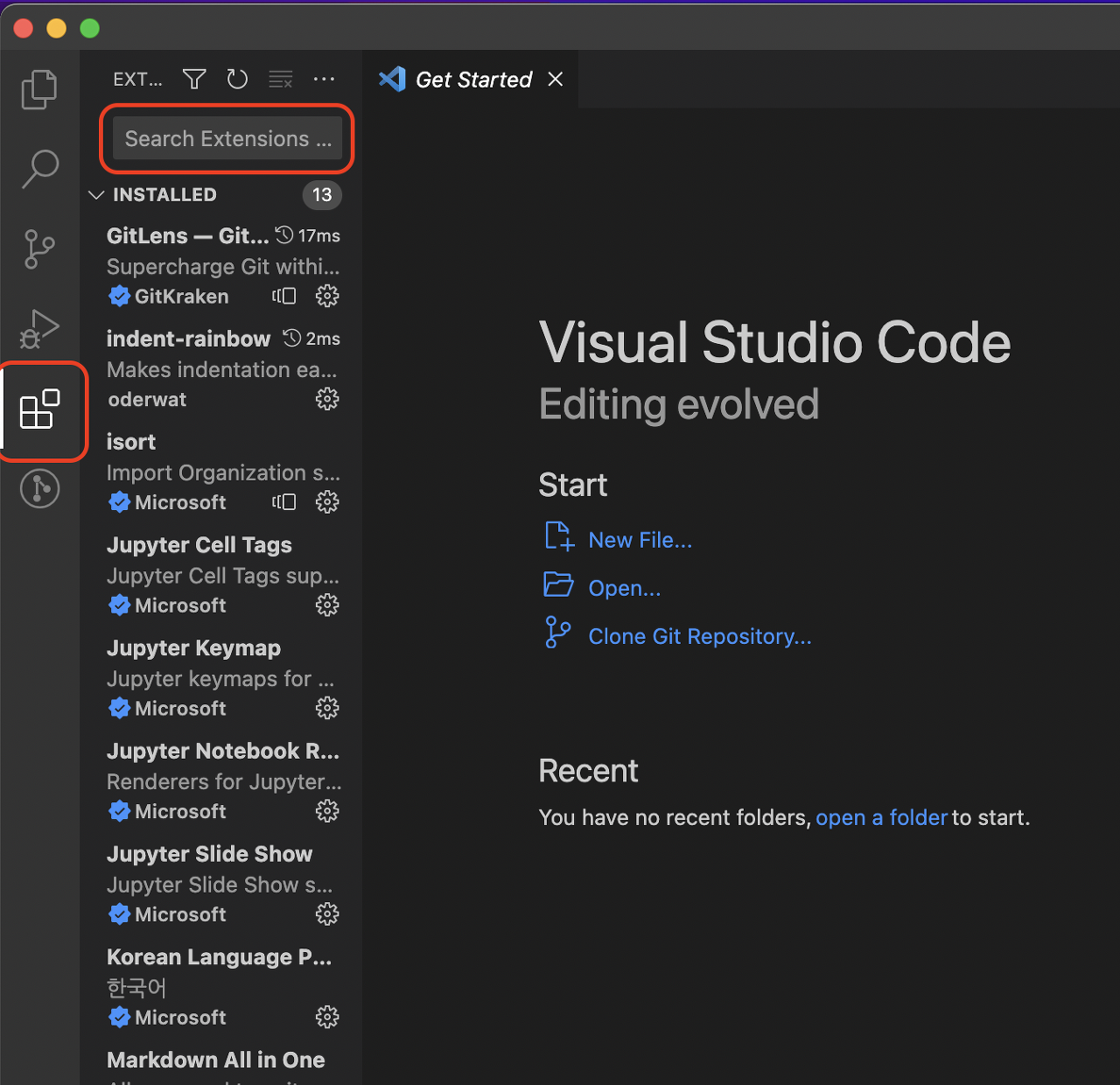
Task: Click Microsoft publisher under isort
Action: (x=180, y=501)
